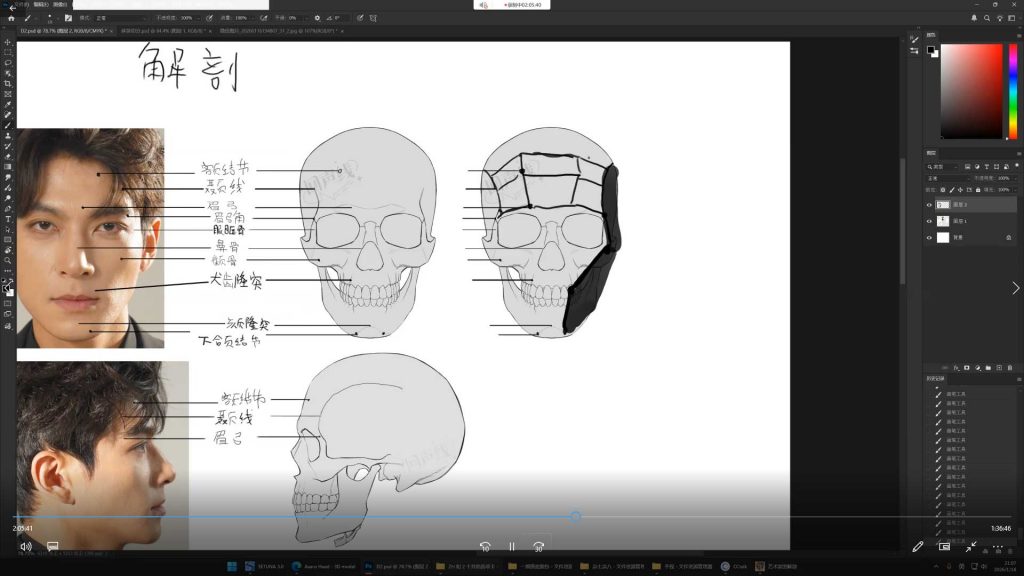Viewport: 1024px width, 576px height.
Task: Select the Horizontal Type tool
Action: [8, 218]
